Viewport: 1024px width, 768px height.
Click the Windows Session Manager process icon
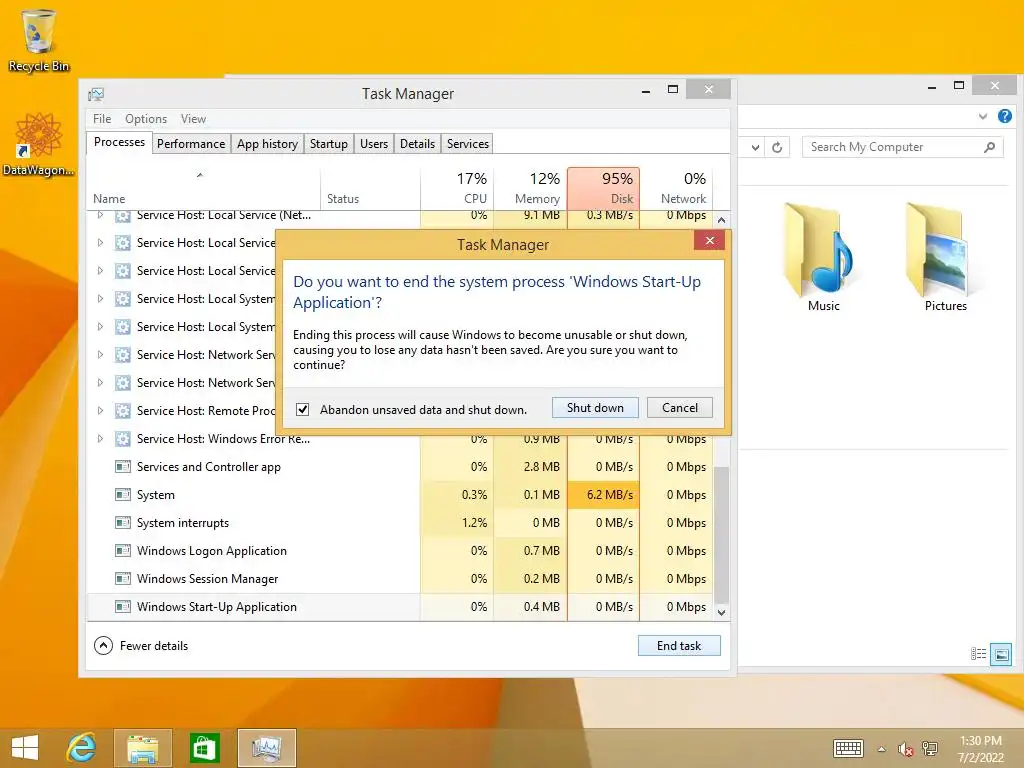122,579
